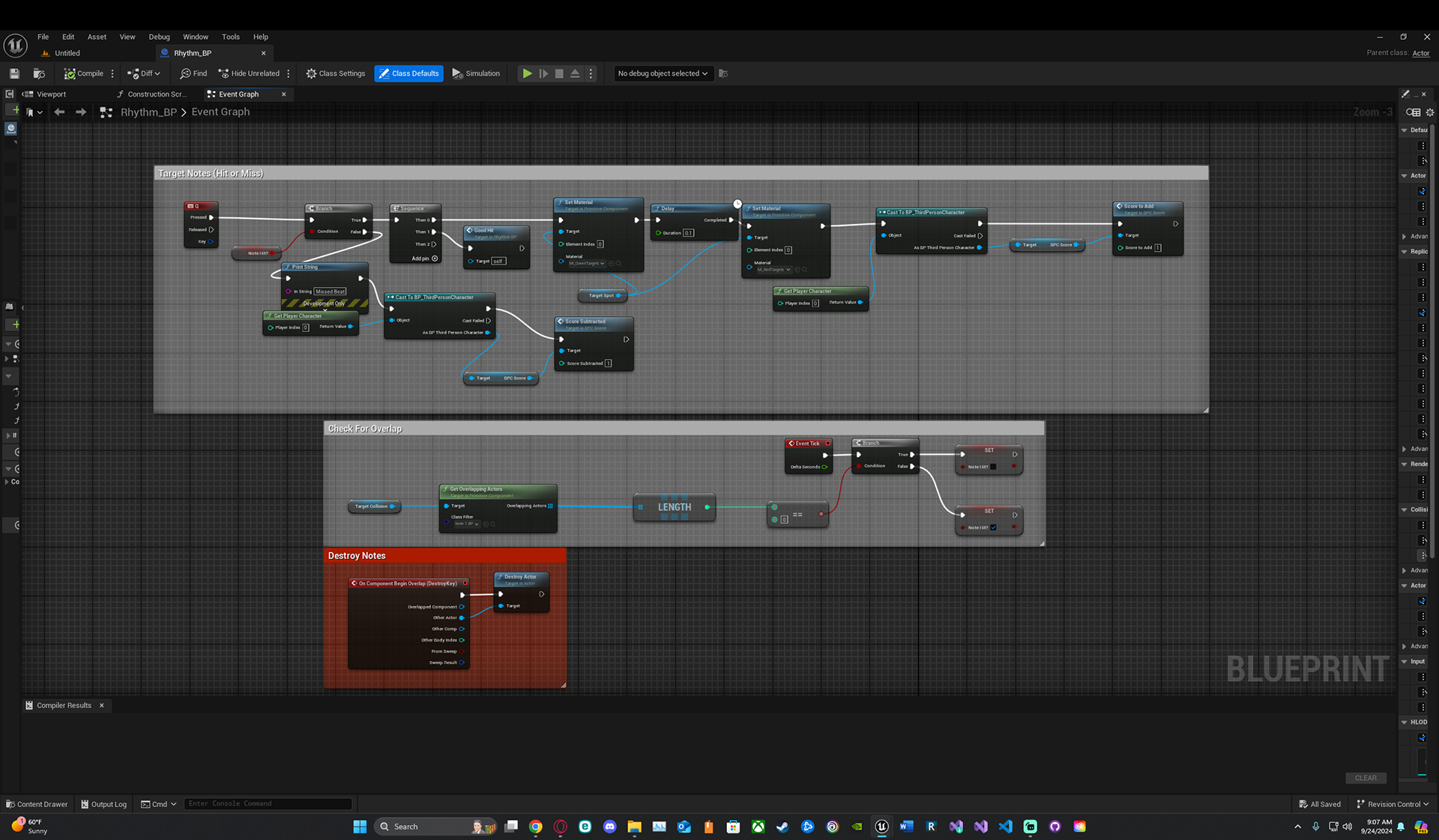The width and height of the screenshot is (1439, 840).
Task: Open the debug object selection dropdown
Action: click(x=662, y=73)
